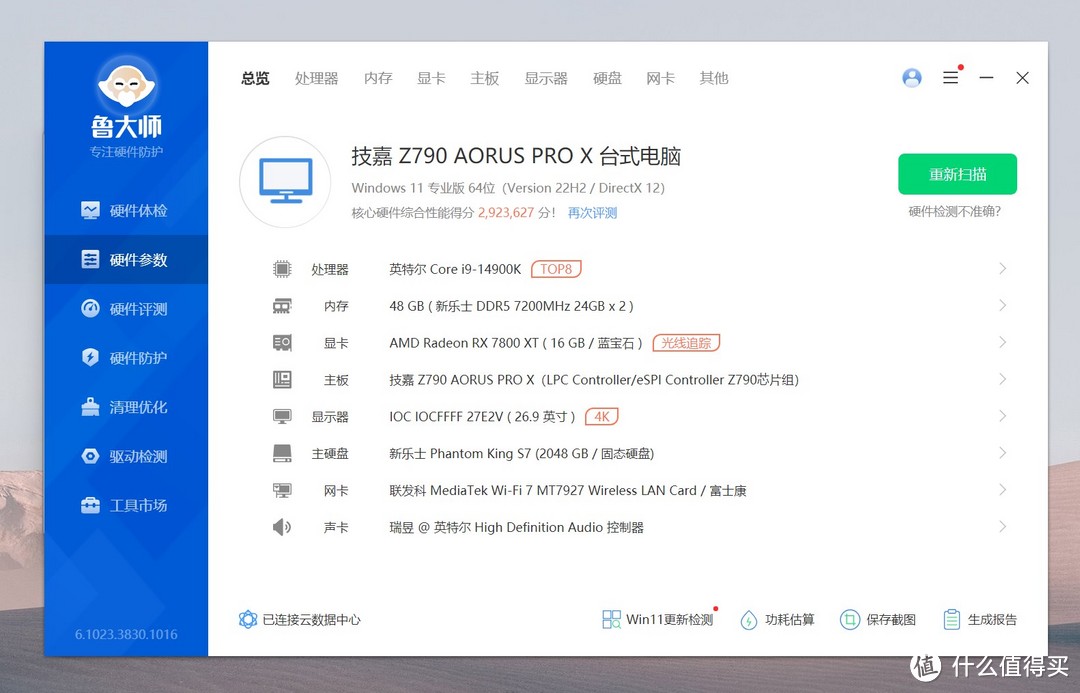
Task: Select 硬件参数 sidebar item
Action: (125, 260)
